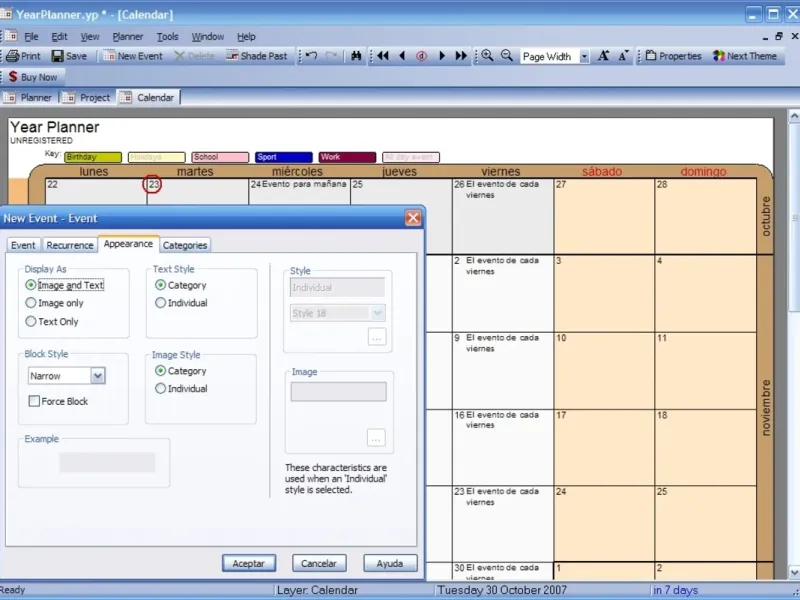Open the Edit menu

pos(59,37)
